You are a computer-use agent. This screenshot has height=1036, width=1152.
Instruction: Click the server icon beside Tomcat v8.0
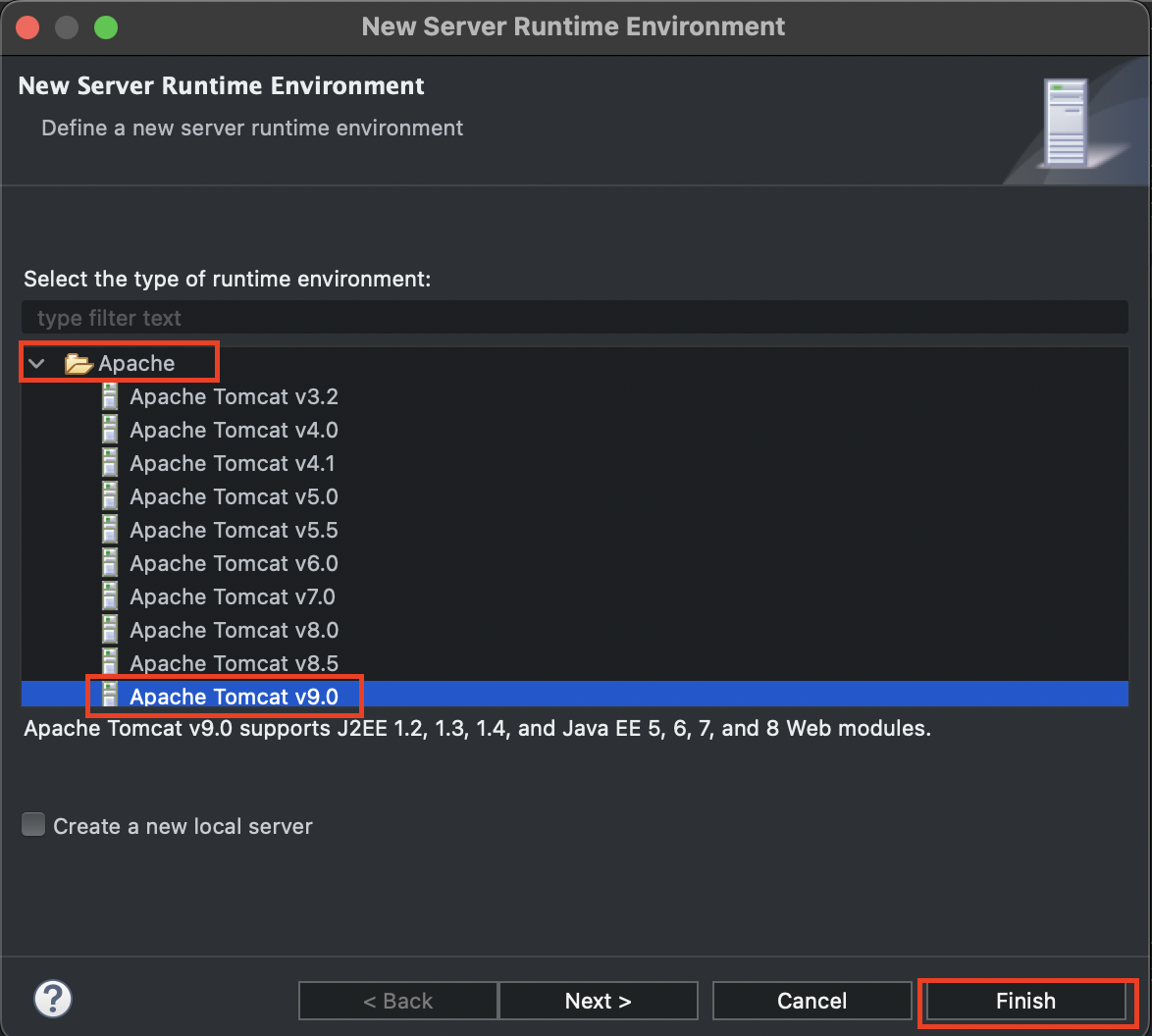110,630
